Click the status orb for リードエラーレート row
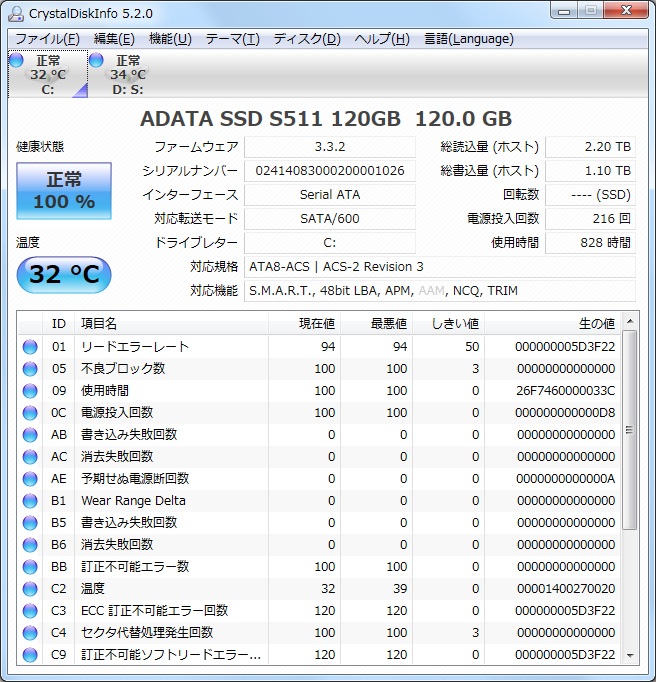656x682 pixels. point(30,347)
